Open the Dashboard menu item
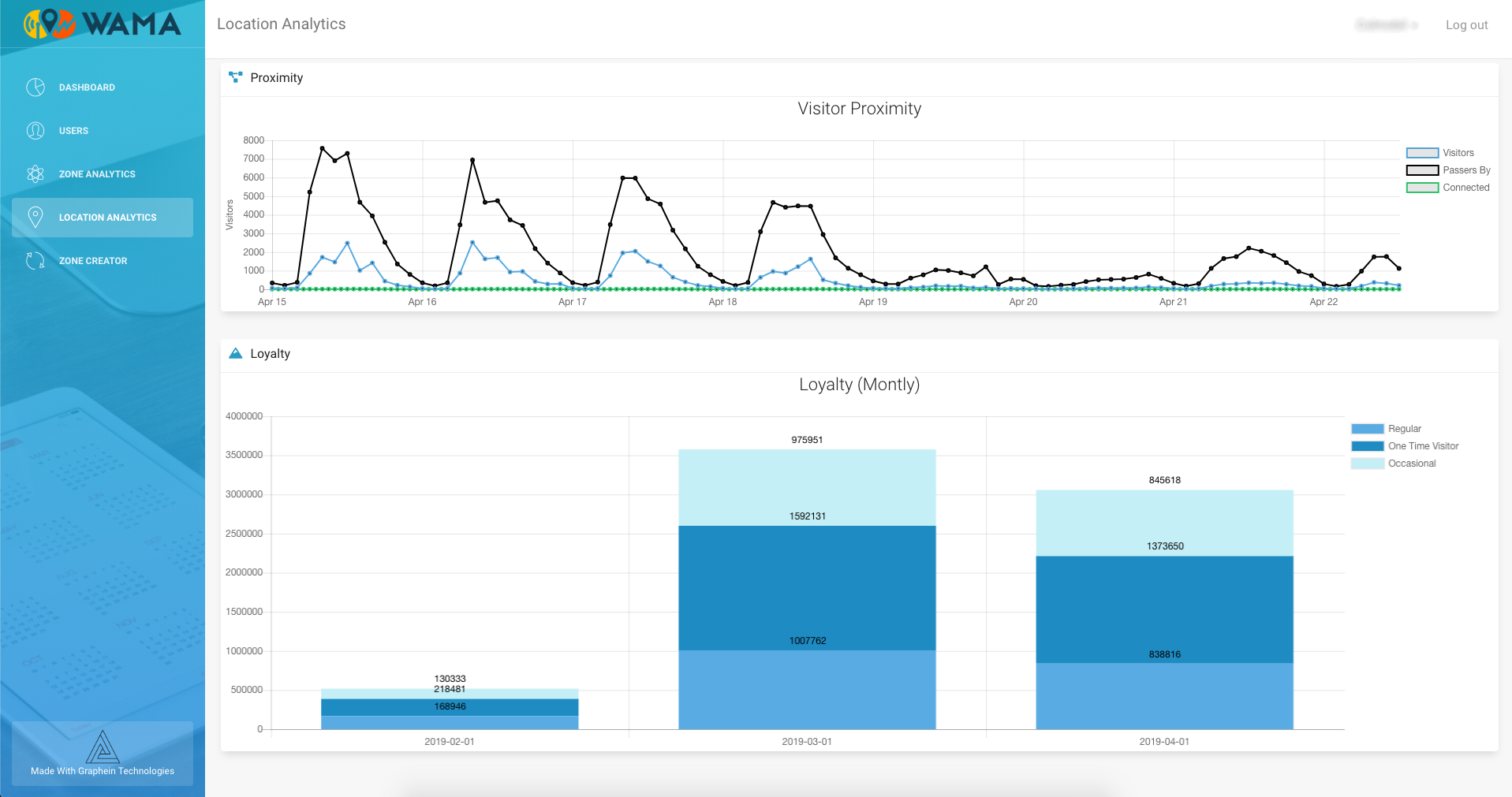Image resolution: width=1512 pixels, height=797 pixels. pyautogui.click(x=103, y=88)
